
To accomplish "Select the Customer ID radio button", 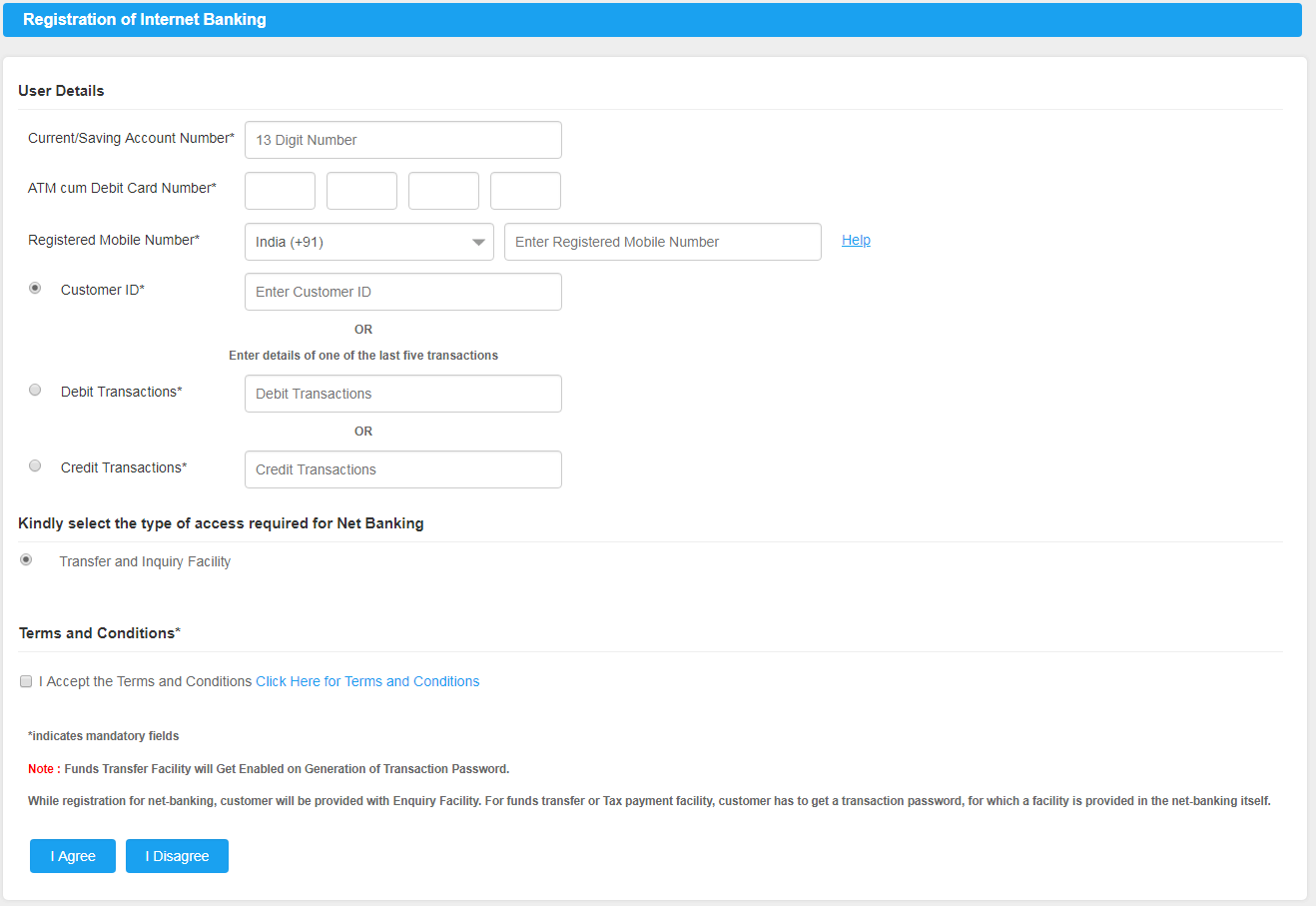I will click(35, 288).
